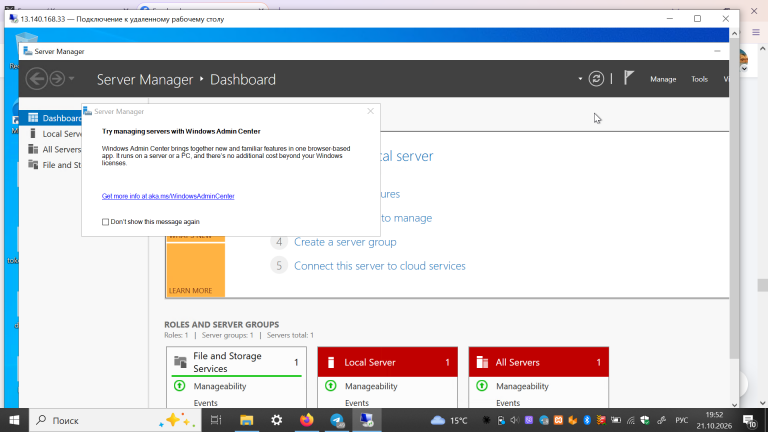The width and height of the screenshot is (768, 432).
Task: Close the Windows Admin Center popup
Action: coord(370,111)
